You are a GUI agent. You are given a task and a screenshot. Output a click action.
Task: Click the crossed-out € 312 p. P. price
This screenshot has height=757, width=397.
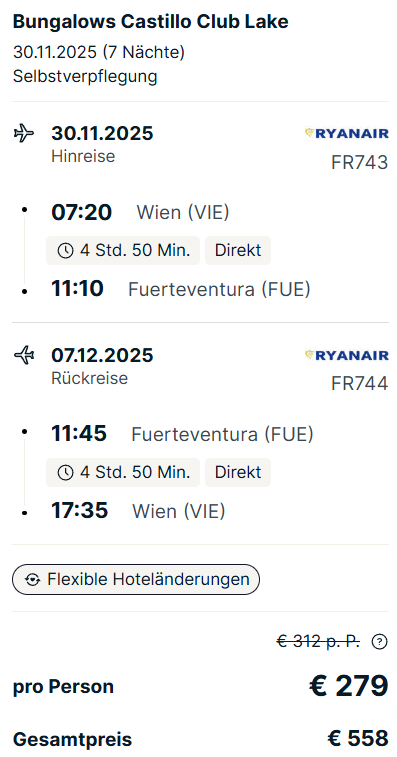pyautogui.click(x=318, y=642)
